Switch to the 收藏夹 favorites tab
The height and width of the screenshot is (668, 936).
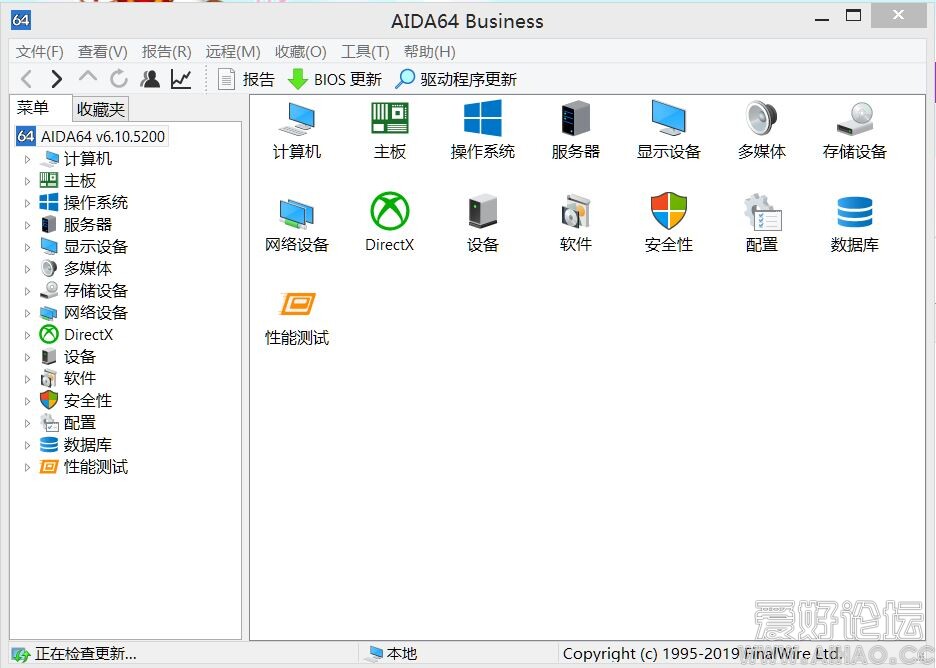click(101, 110)
